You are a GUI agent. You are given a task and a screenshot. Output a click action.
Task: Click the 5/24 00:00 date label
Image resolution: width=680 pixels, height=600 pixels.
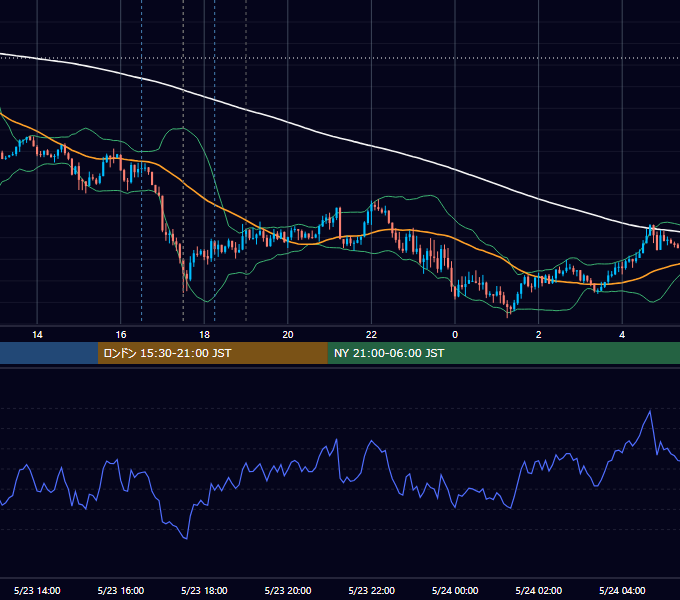click(x=455, y=590)
